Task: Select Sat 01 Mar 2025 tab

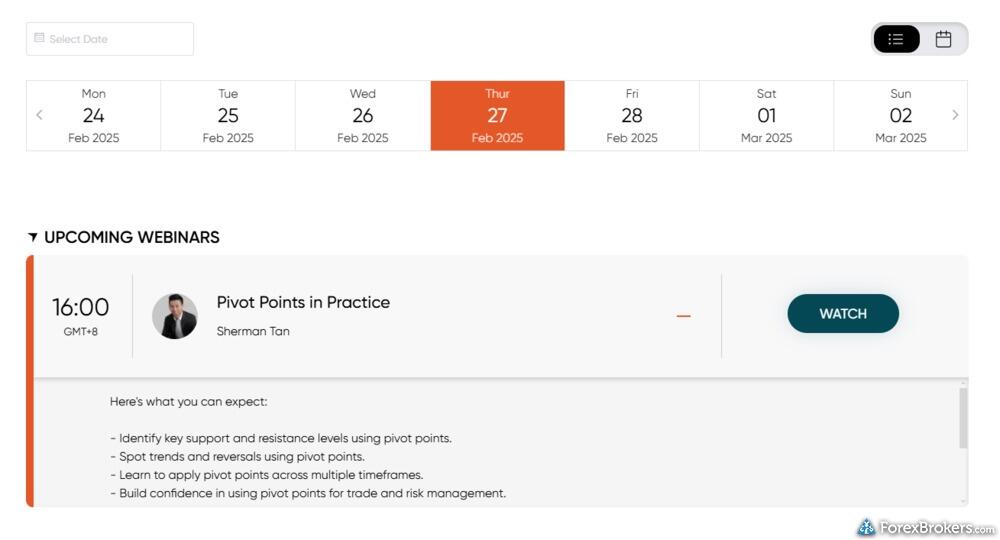Action: coord(767,115)
